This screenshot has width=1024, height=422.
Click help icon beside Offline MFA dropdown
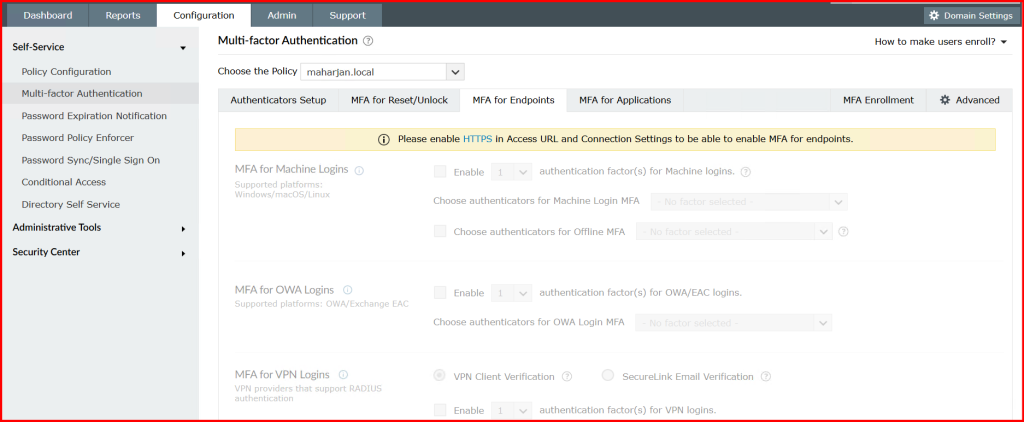[x=844, y=232]
